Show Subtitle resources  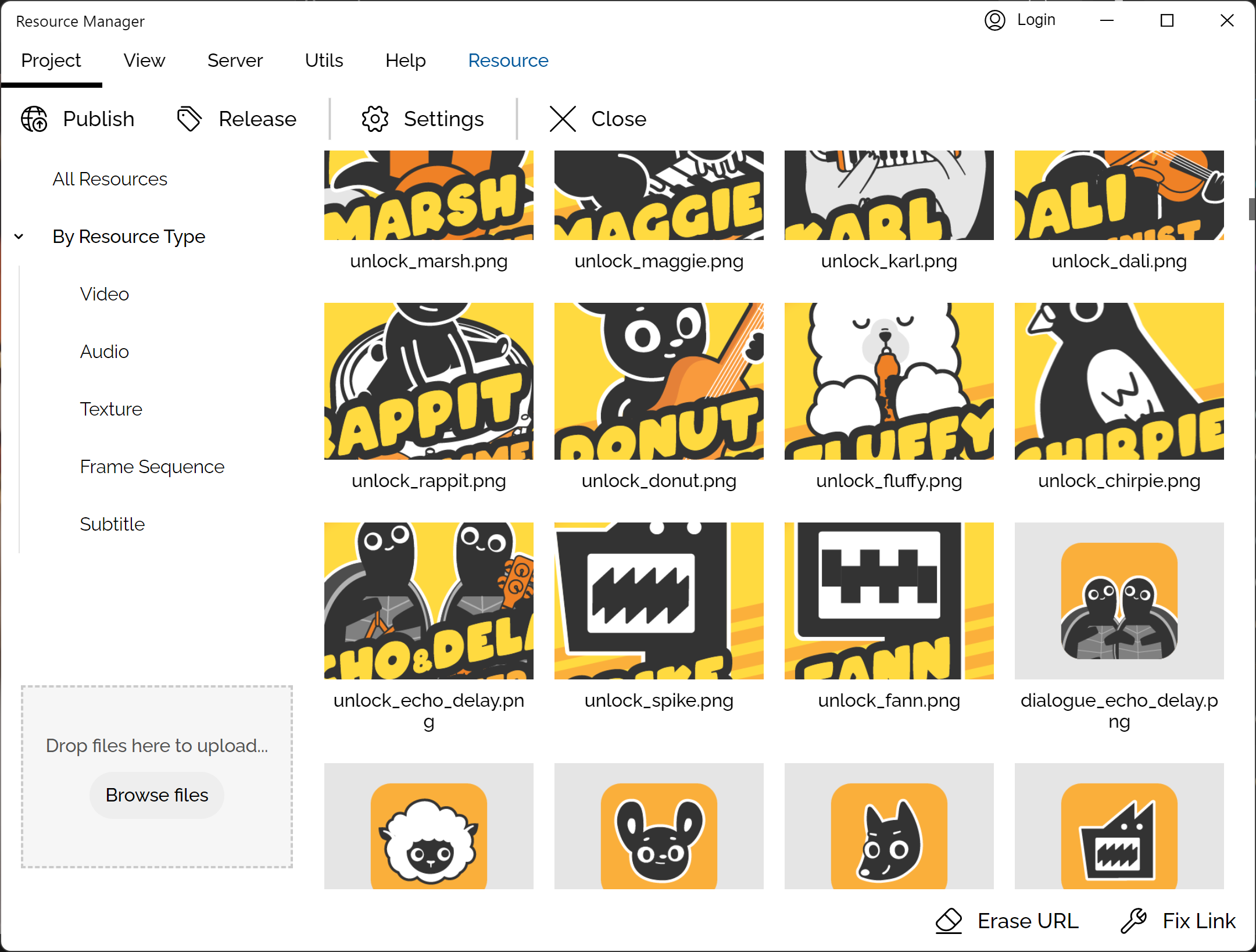pyautogui.click(x=112, y=524)
